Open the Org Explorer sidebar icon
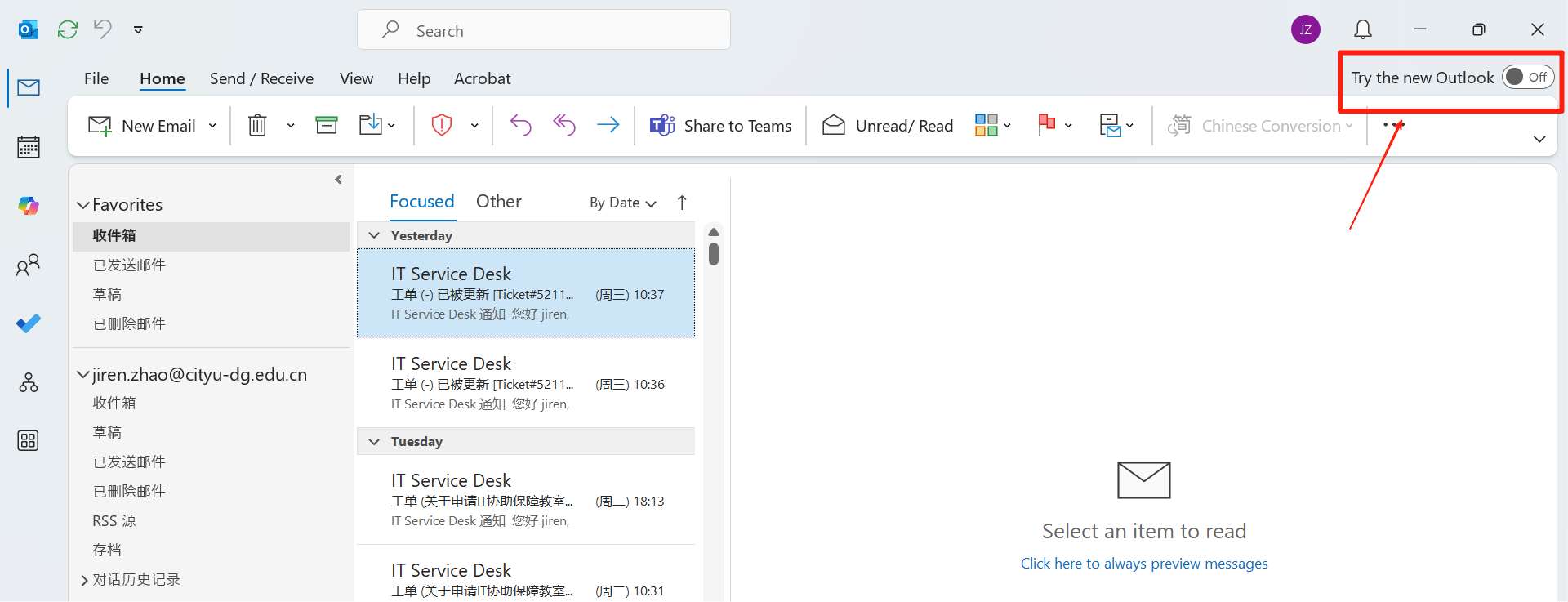The image size is (1568, 602). [29, 382]
